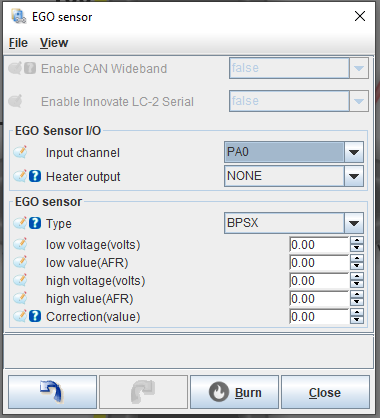Click the Enable Innovate LC-2 Serial label
The width and height of the screenshot is (380, 418).
(x=117, y=102)
